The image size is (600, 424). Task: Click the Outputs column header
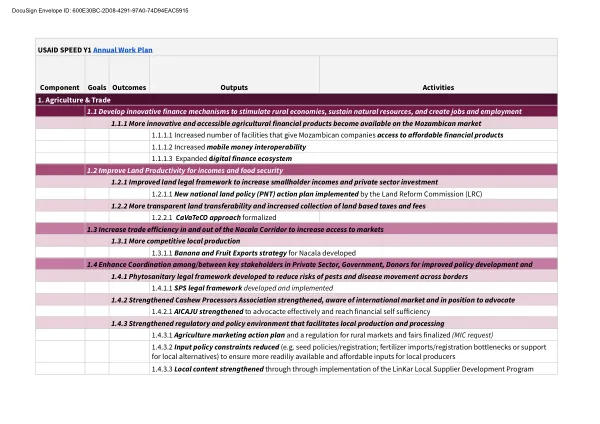pos(234,87)
